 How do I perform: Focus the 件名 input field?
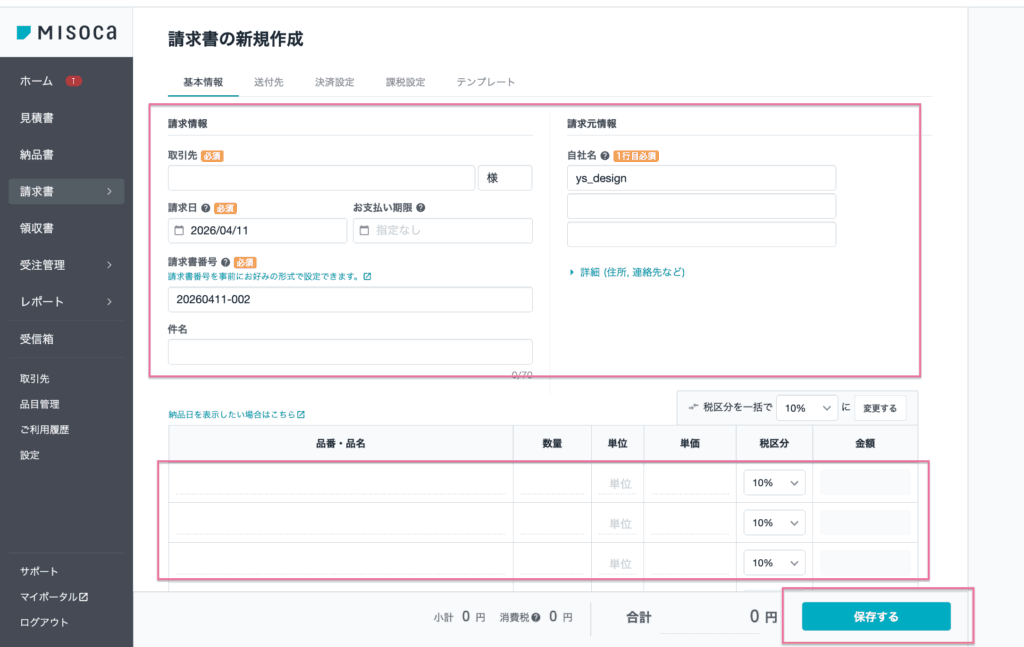[350, 352]
